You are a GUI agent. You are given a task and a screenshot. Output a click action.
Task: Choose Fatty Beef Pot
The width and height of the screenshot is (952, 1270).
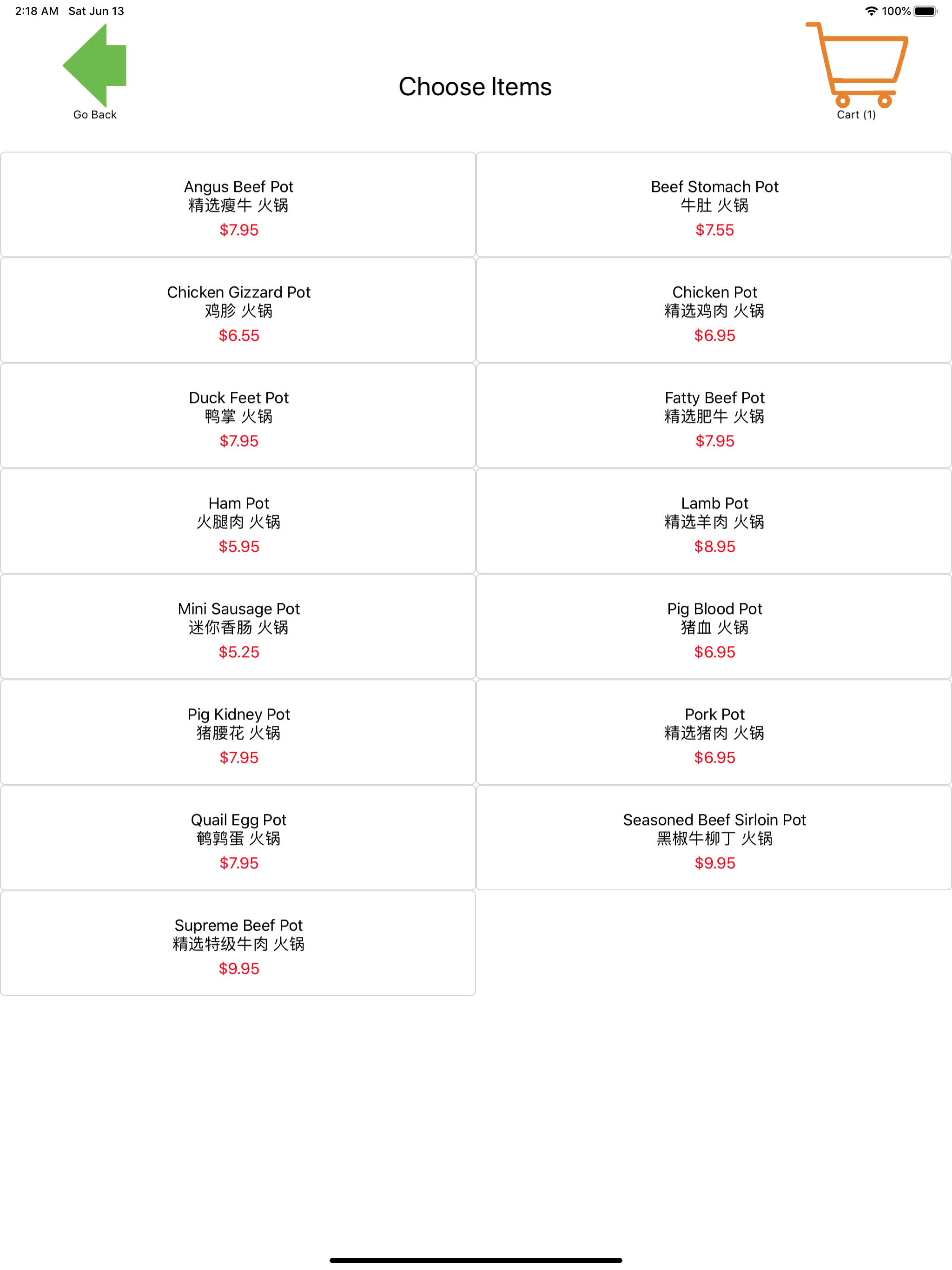point(714,416)
